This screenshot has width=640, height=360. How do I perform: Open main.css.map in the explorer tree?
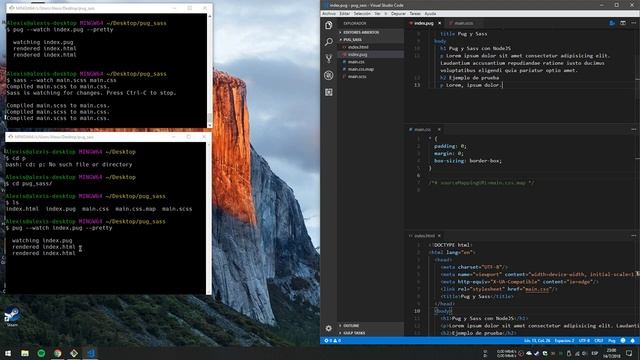click(361, 69)
